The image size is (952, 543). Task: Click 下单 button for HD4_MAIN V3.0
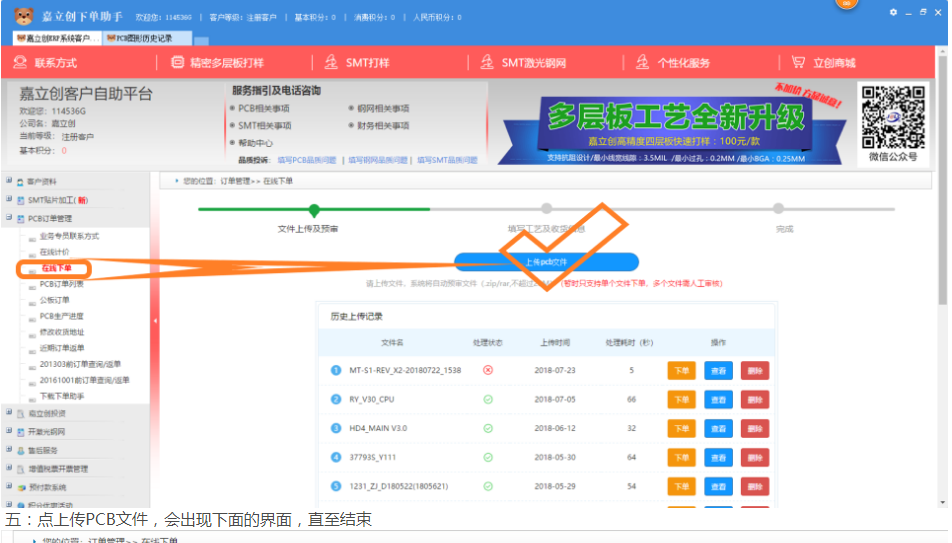pyautogui.click(x=681, y=428)
